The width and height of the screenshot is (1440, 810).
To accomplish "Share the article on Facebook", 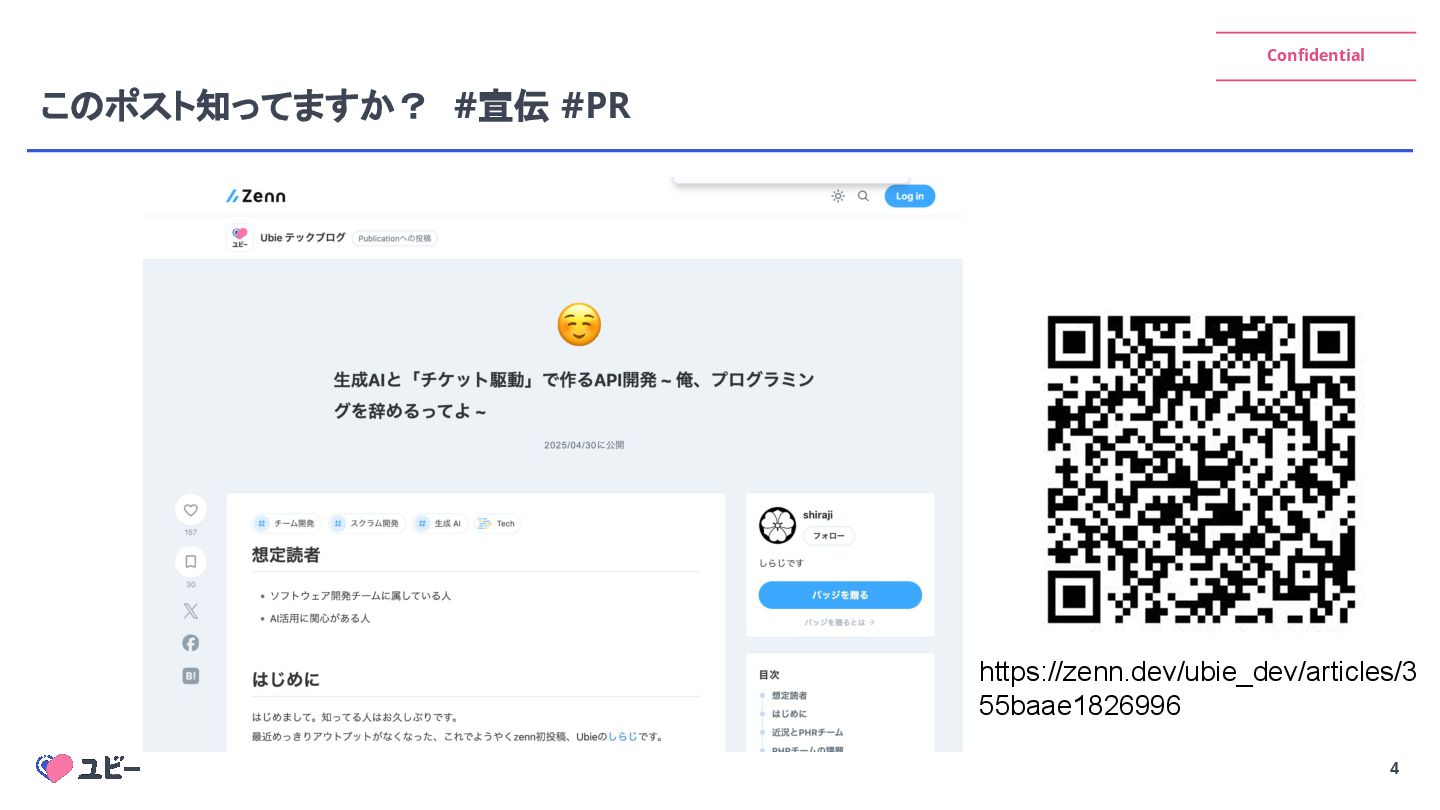I will click(x=191, y=643).
